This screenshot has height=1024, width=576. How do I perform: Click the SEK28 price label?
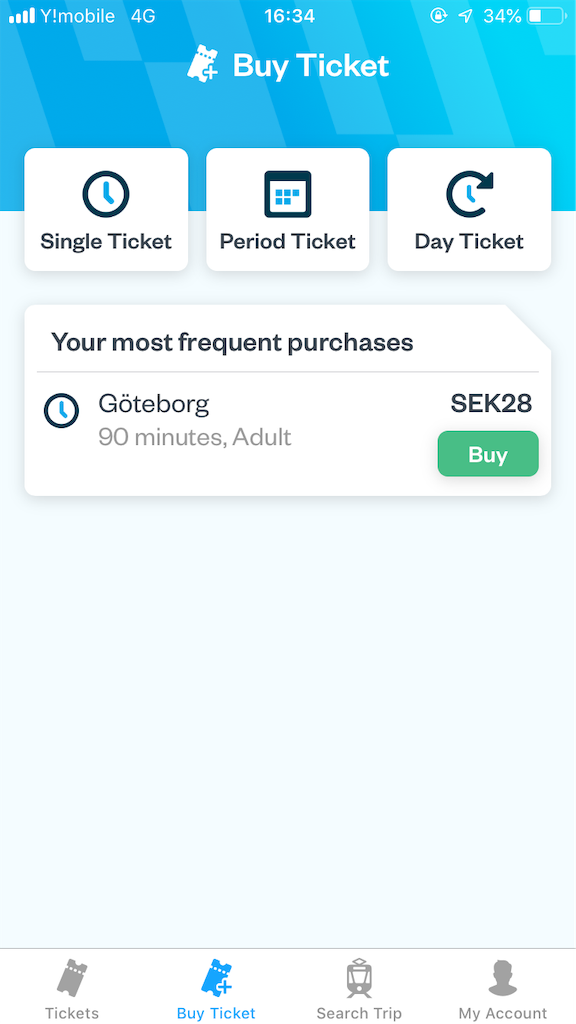tap(491, 404)
